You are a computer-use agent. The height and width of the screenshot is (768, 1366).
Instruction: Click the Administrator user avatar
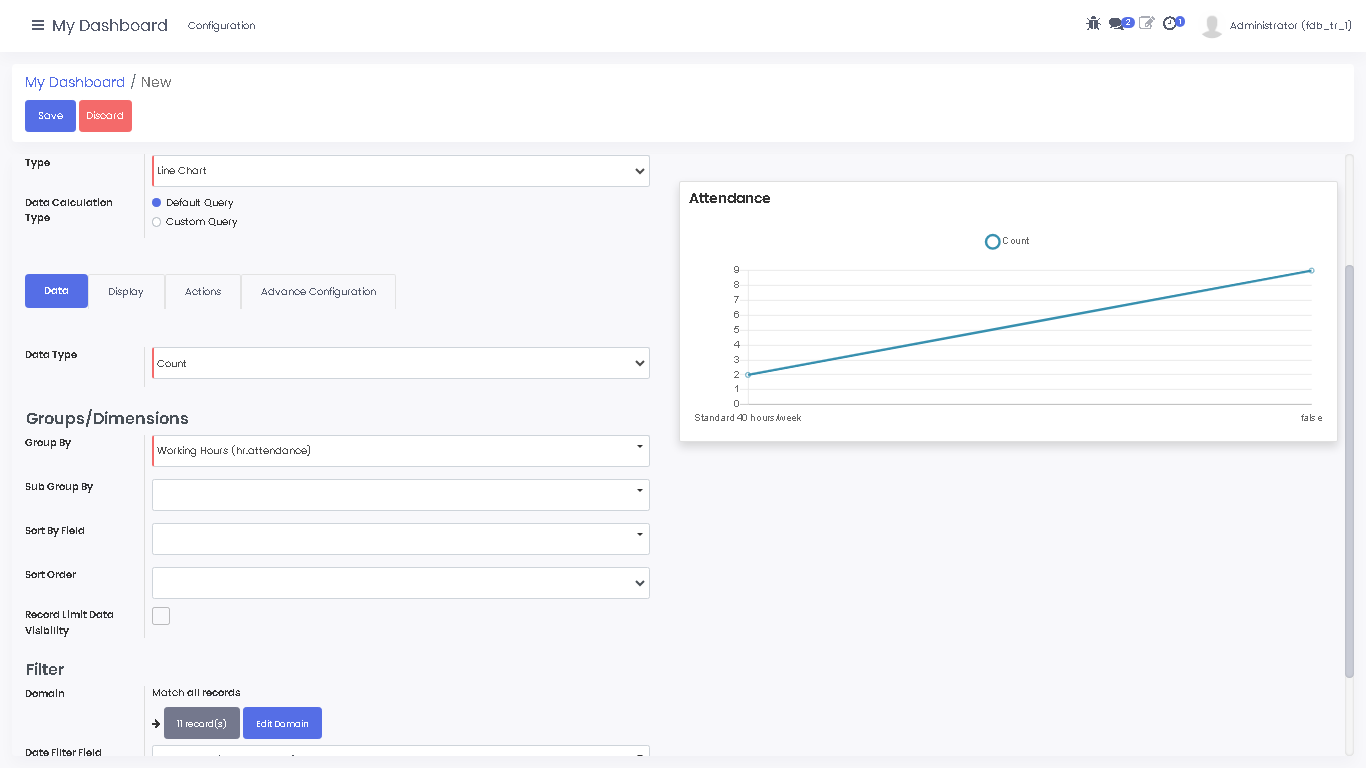pos(1212,26)
